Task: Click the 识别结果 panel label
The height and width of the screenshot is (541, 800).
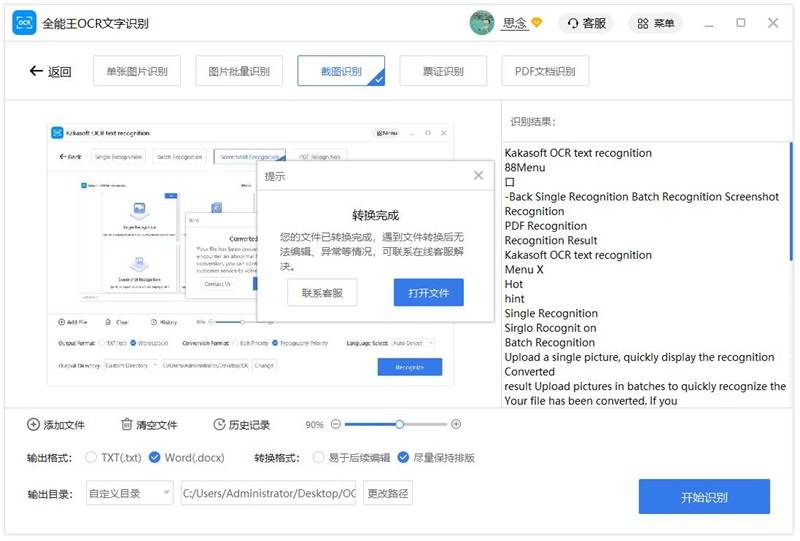Action: tap(533, 121)
